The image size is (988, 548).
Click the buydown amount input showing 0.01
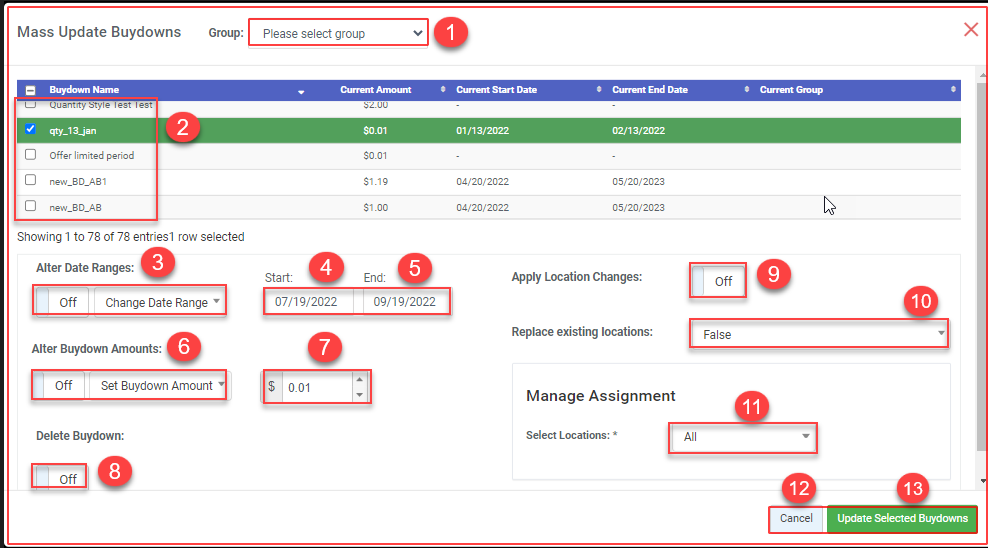(x=316, y=387)
